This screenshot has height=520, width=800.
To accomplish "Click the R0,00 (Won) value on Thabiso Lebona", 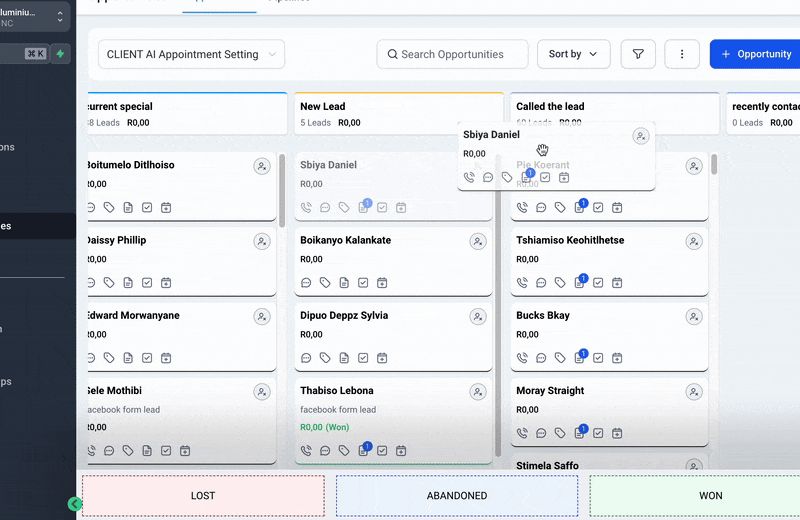I will (324, 427).
